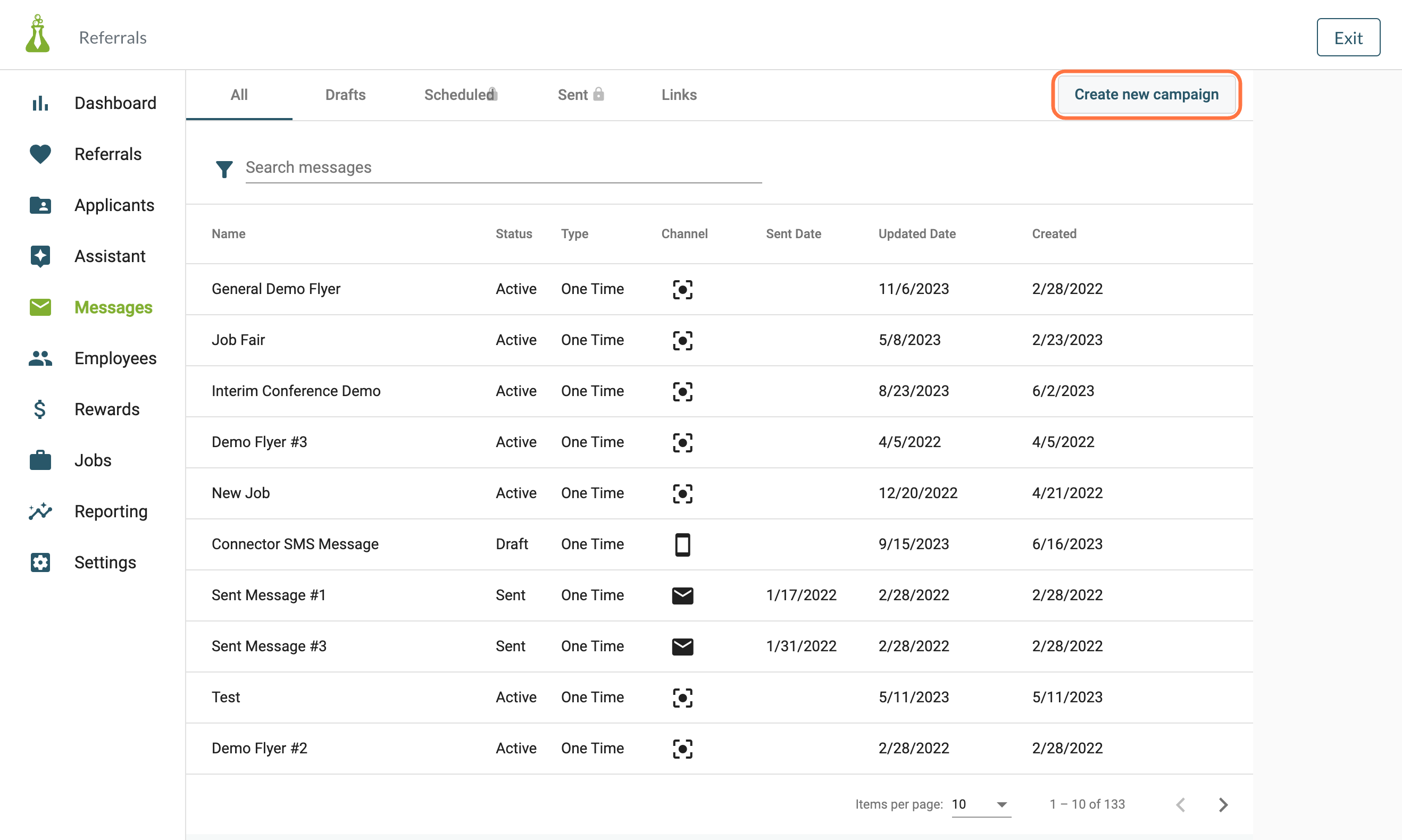This screenshot has width=1402, height=840.
Task: Click the lock icon on Sent tab
Action: point(598,94)
